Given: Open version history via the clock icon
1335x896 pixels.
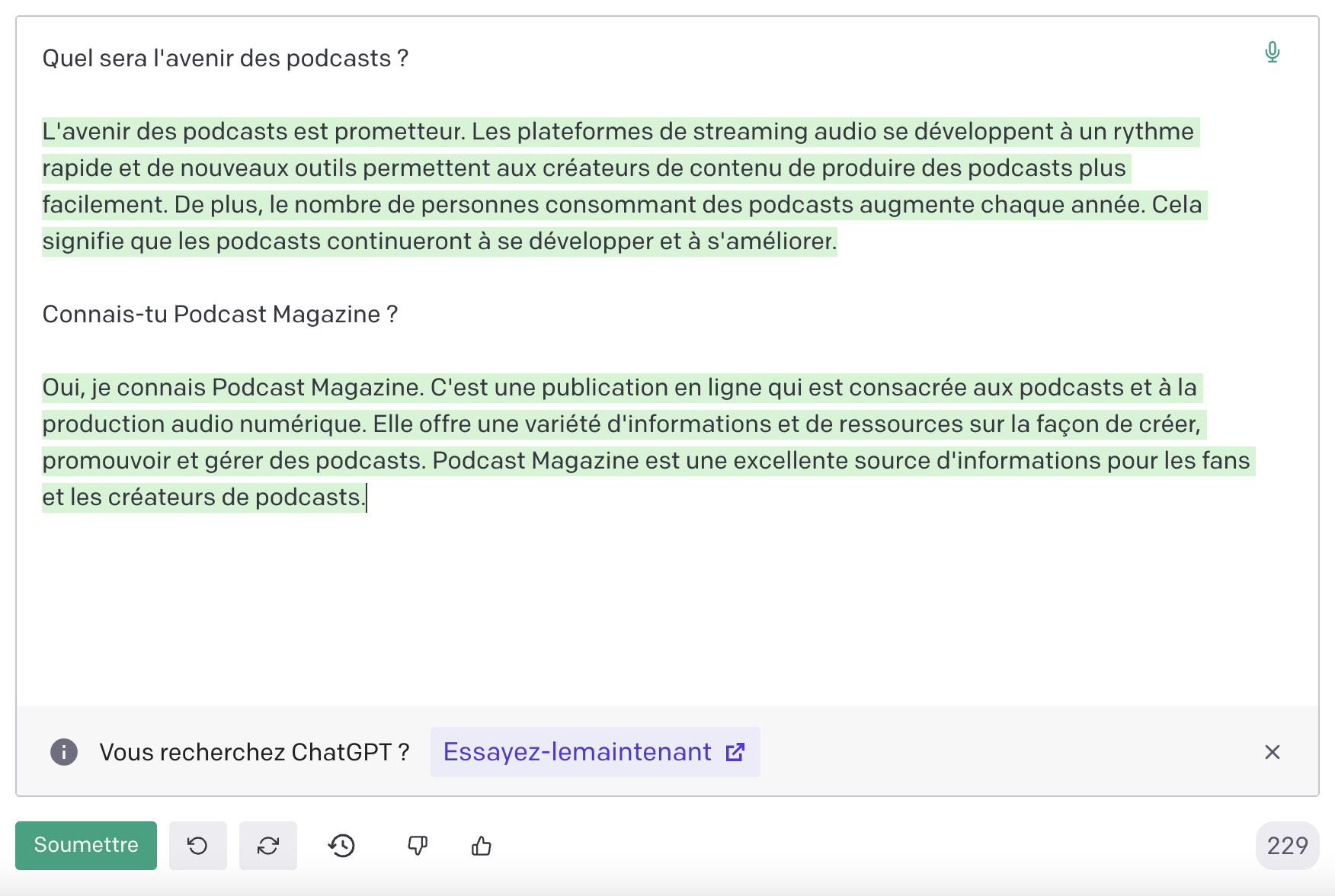Looking at the screenshot, I should [x=341, y=845].
